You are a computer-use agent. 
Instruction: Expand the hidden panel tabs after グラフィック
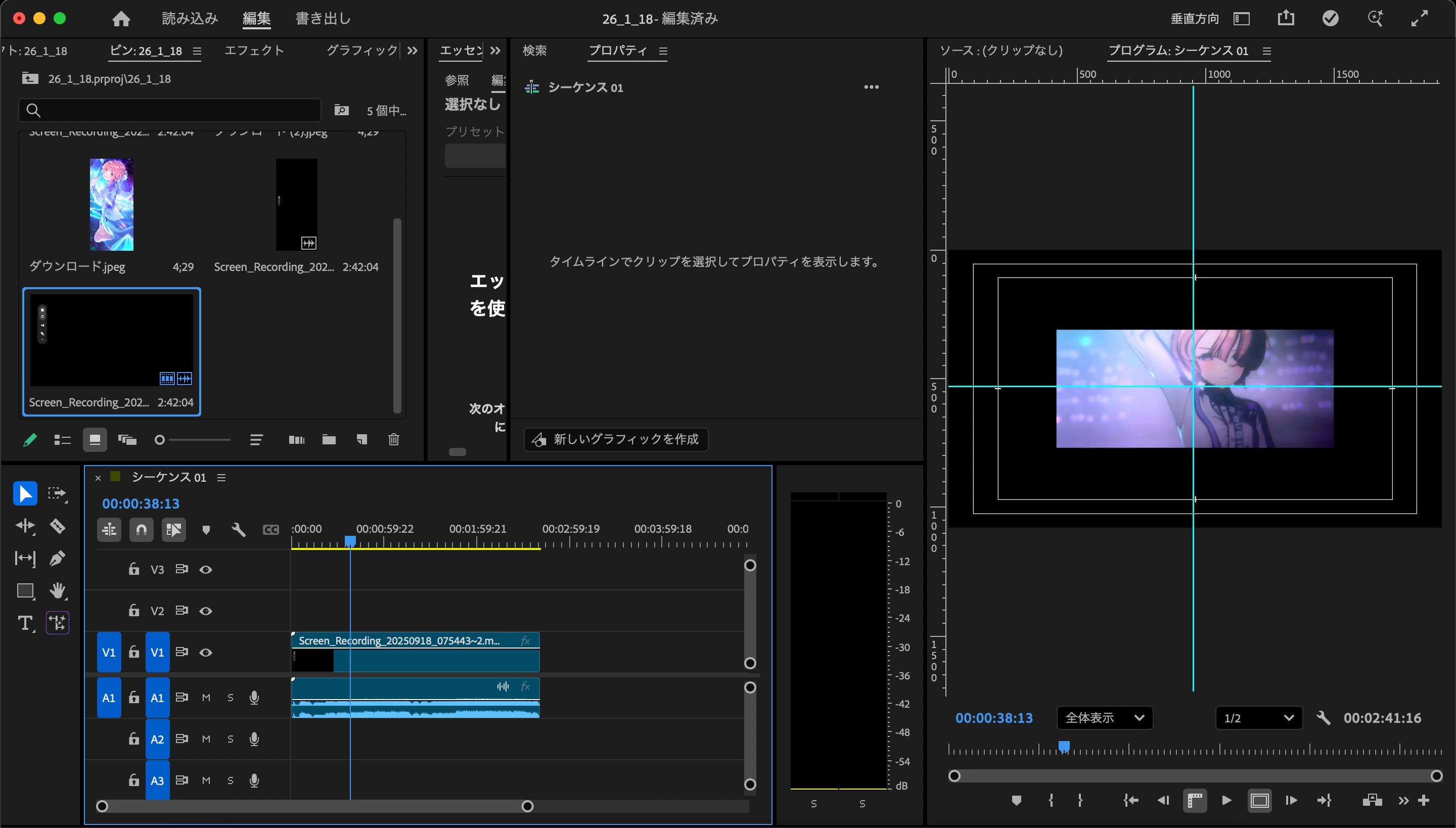point(413,51)
